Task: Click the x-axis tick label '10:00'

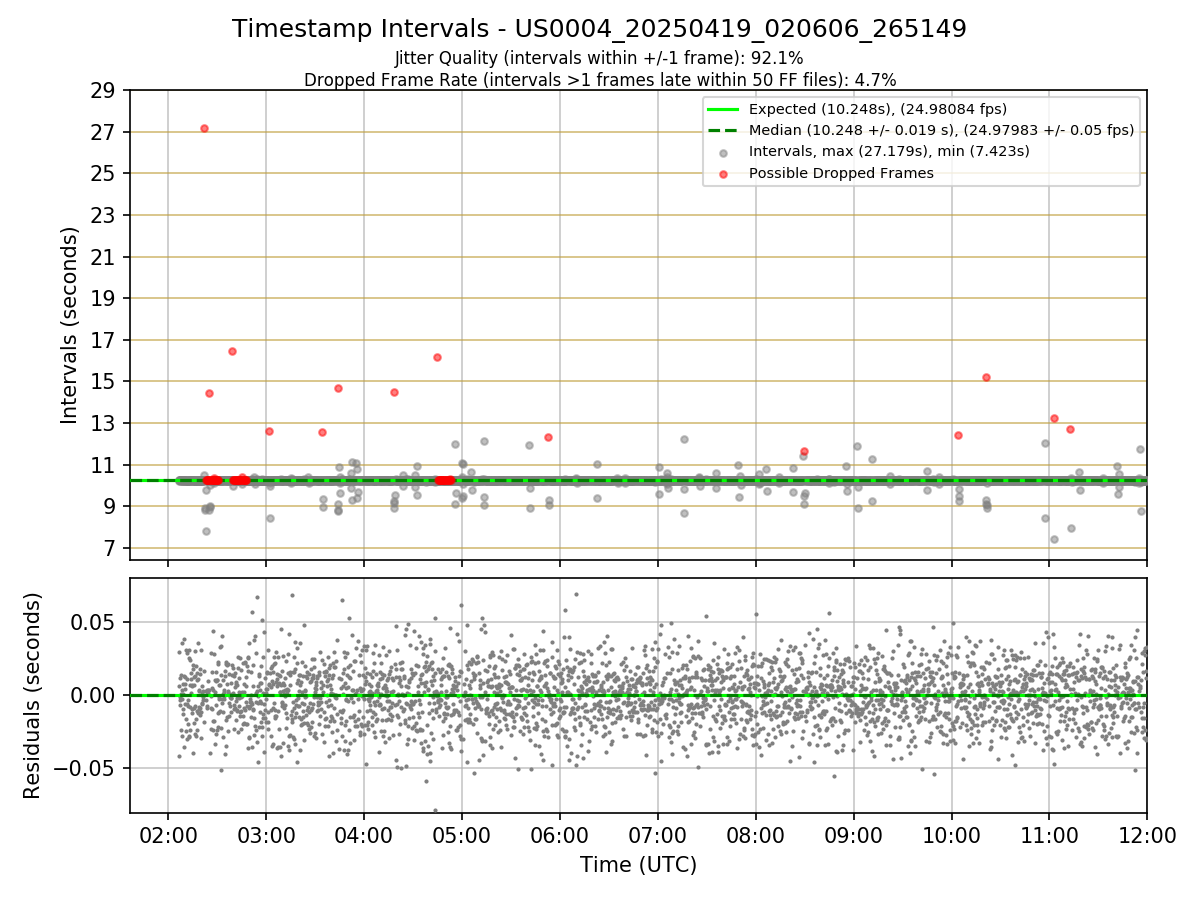Action: 951,835
